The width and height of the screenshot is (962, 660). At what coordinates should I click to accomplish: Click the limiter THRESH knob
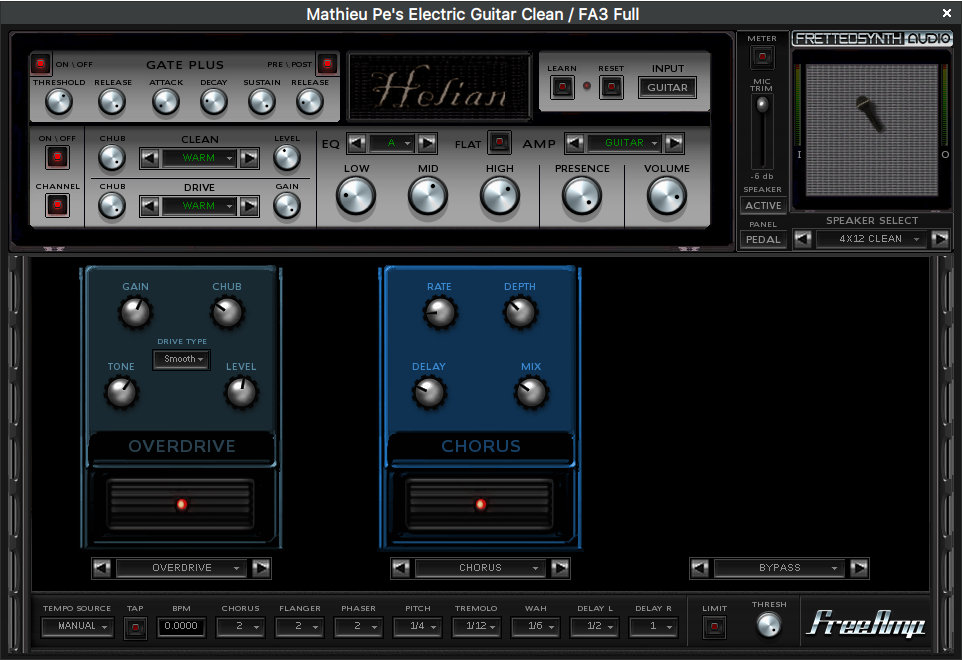coord(769,626)
